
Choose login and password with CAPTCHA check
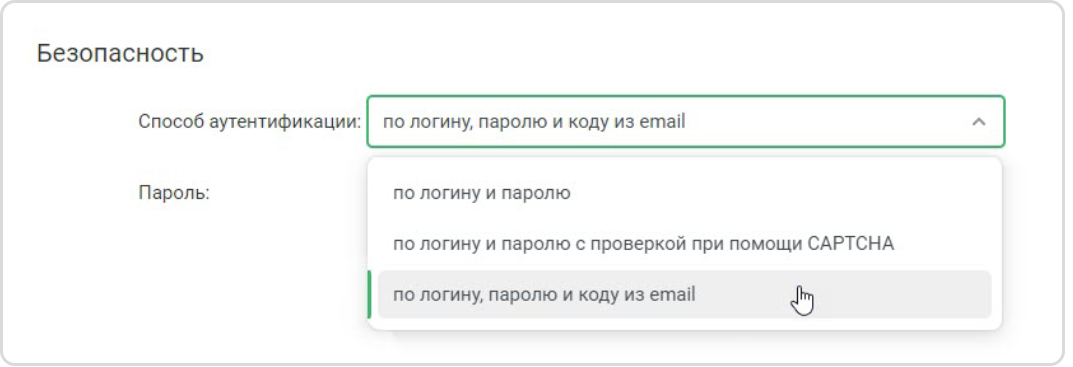pos(684,244)
